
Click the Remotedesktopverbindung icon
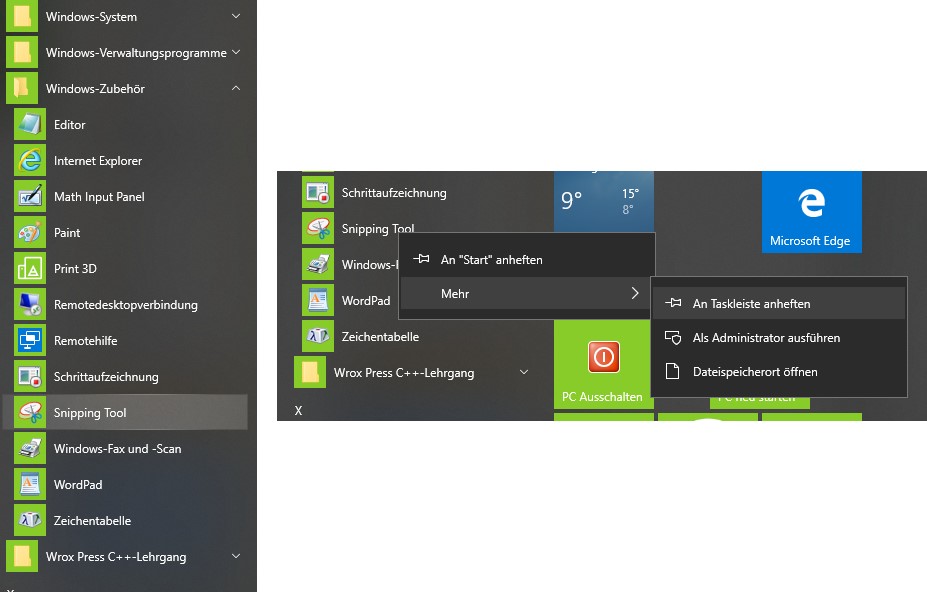(x=30, y=305)
